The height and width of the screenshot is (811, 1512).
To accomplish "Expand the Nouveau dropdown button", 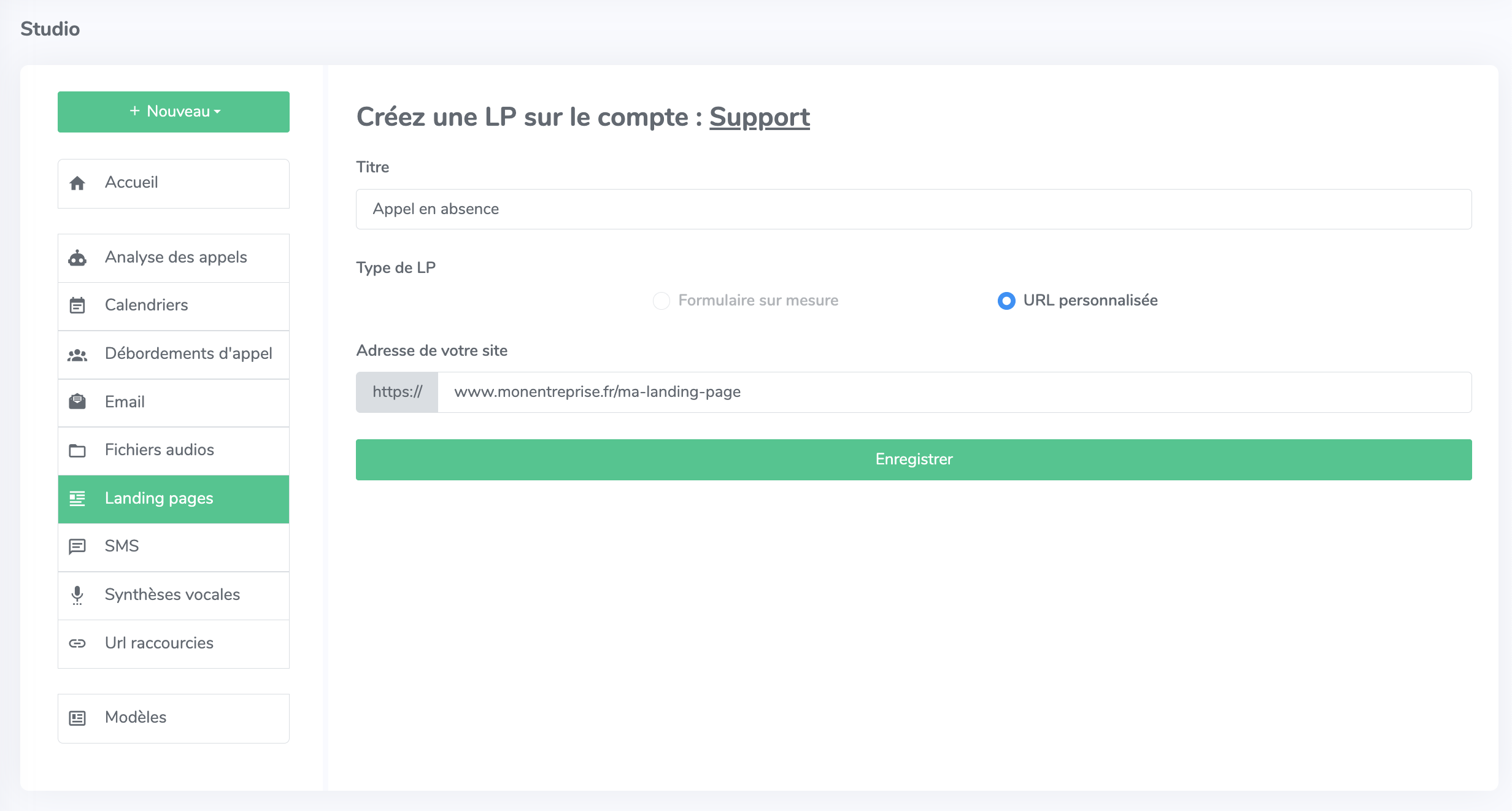I will pyautogui.click(x=174, y=112).
